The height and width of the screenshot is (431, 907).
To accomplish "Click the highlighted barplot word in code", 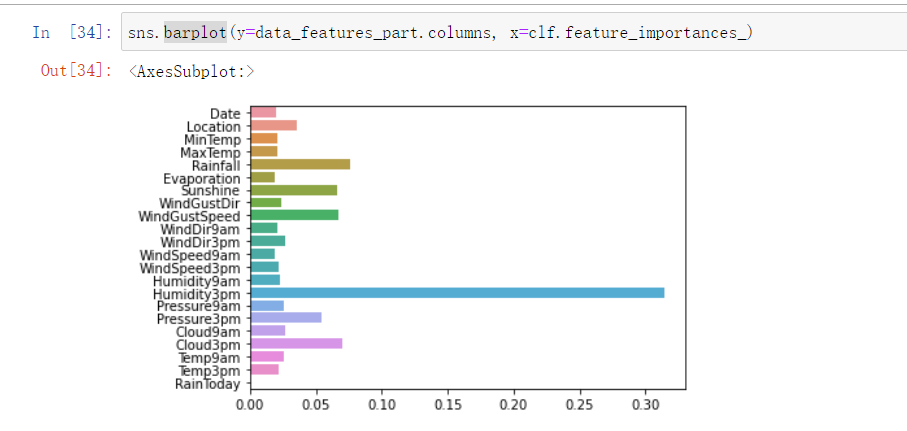I will pyautogui.click(x=195, y=33).
